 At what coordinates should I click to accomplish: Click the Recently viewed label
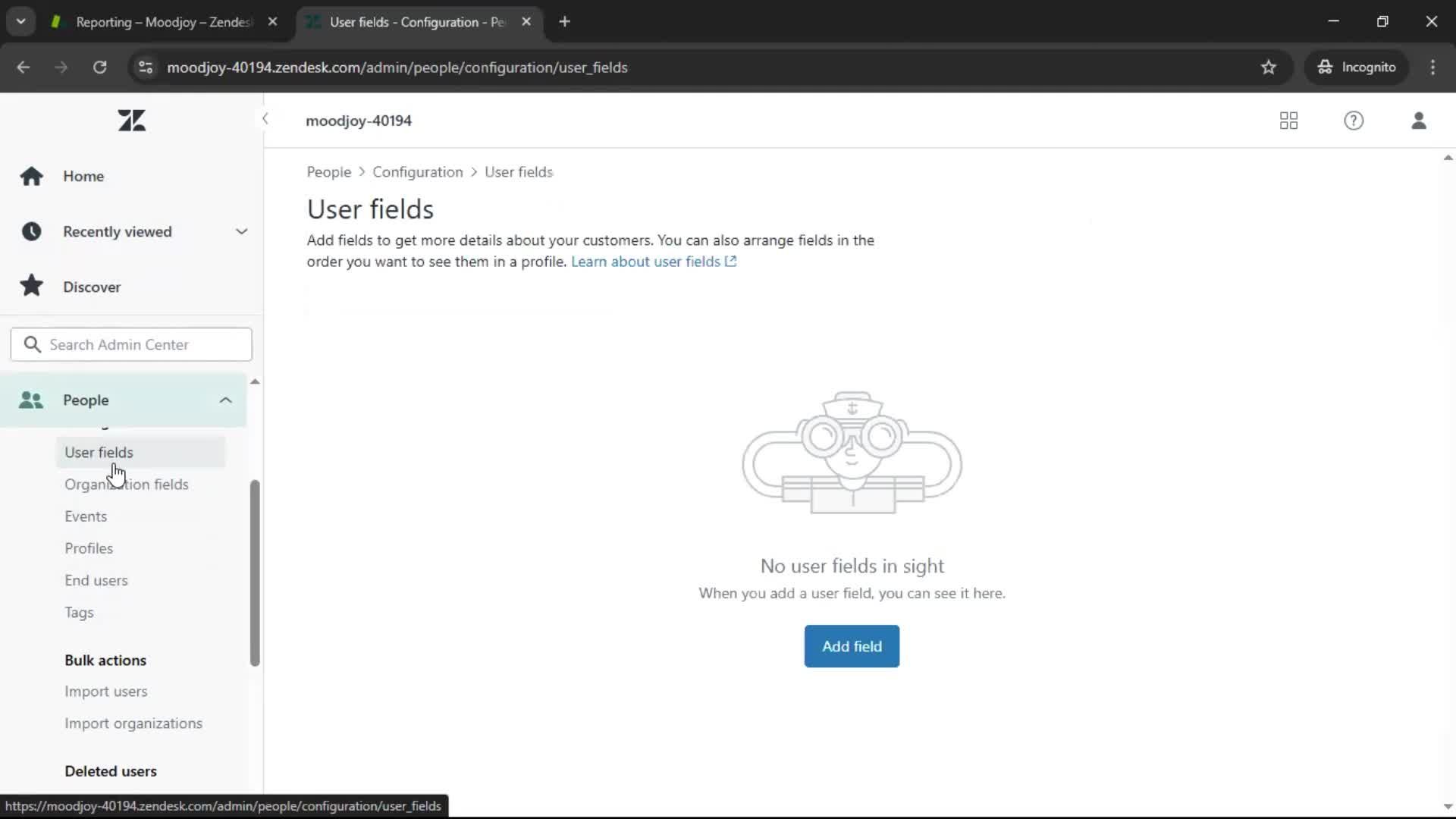coord(118,231)
